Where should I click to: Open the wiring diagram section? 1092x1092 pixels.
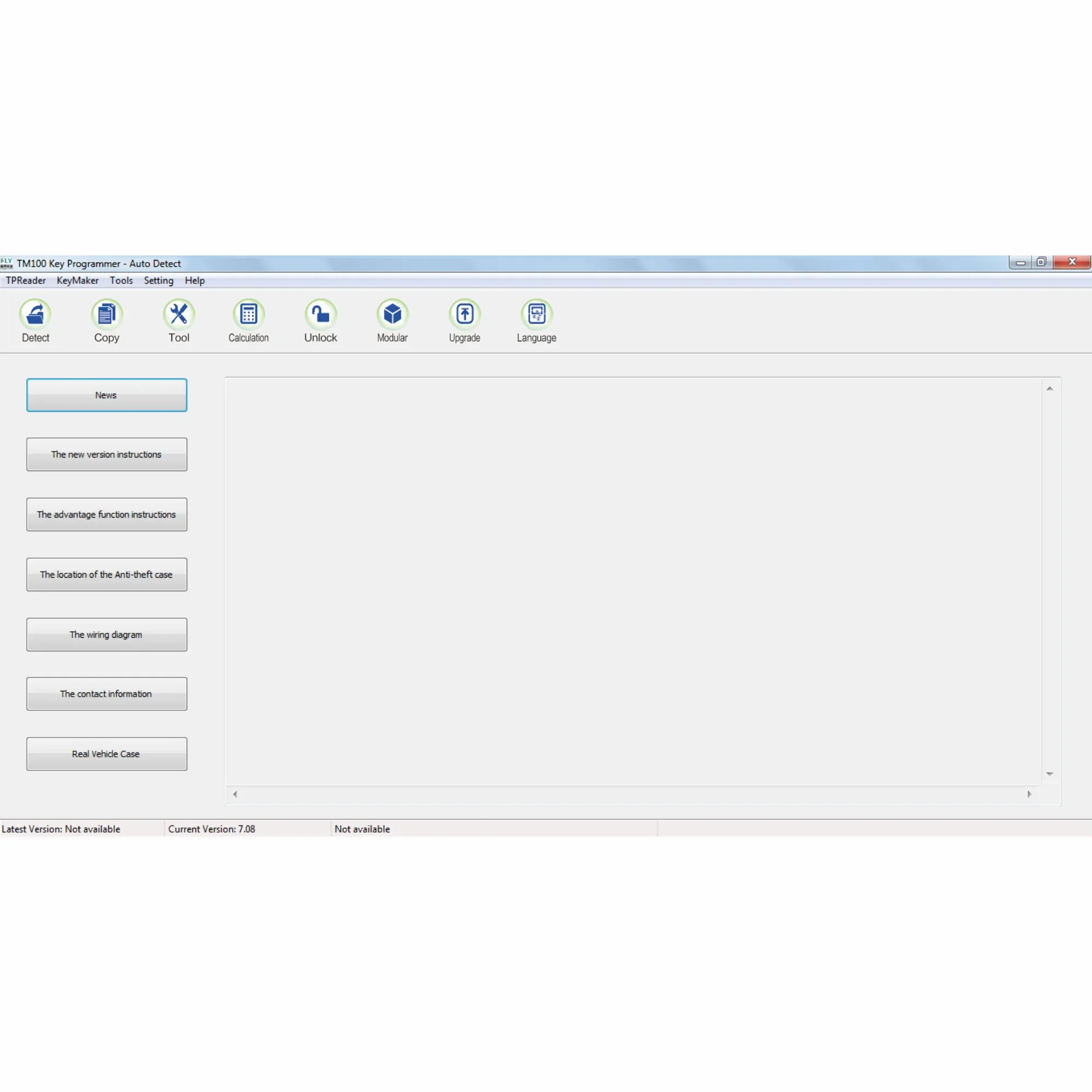pyautogui.click(x=106, y=635)
